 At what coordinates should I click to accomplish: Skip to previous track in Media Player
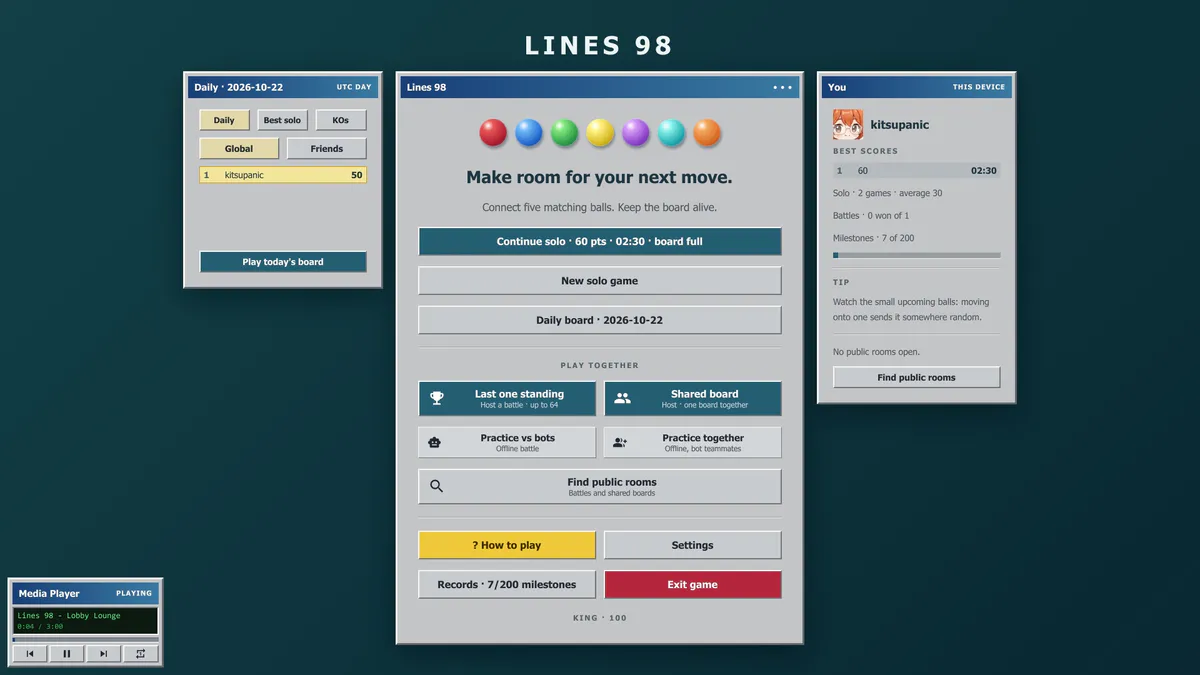pyautogui.click(x=30, y=654)
